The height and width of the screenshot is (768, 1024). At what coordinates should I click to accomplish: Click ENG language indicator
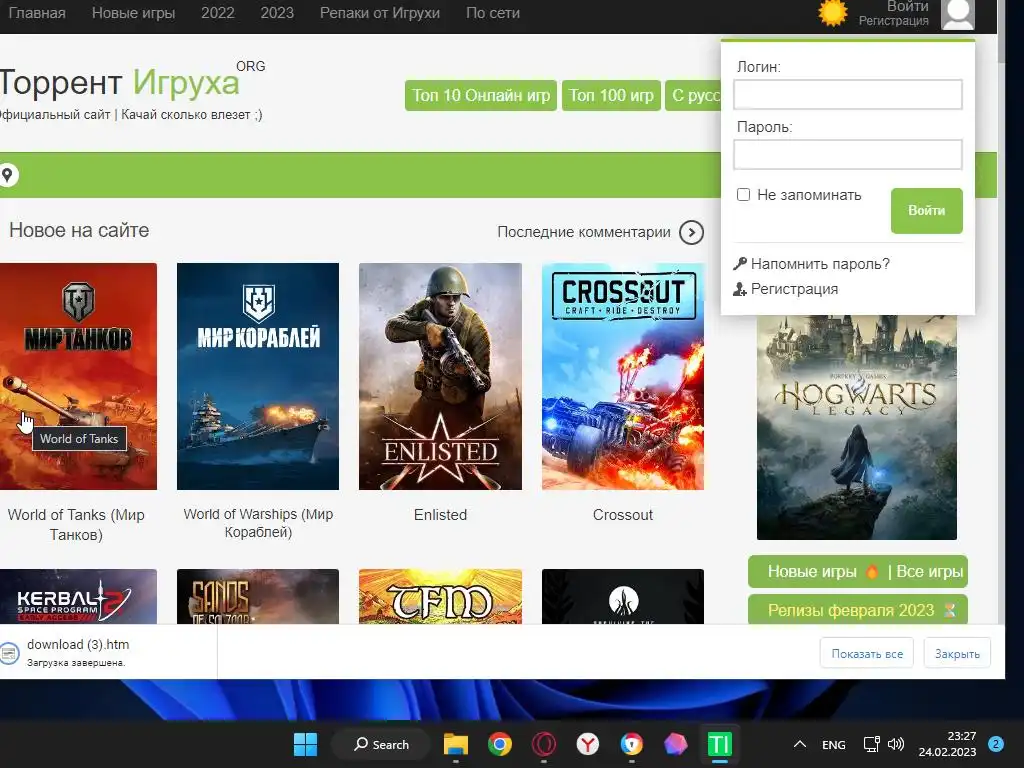[x=833, y=744]
